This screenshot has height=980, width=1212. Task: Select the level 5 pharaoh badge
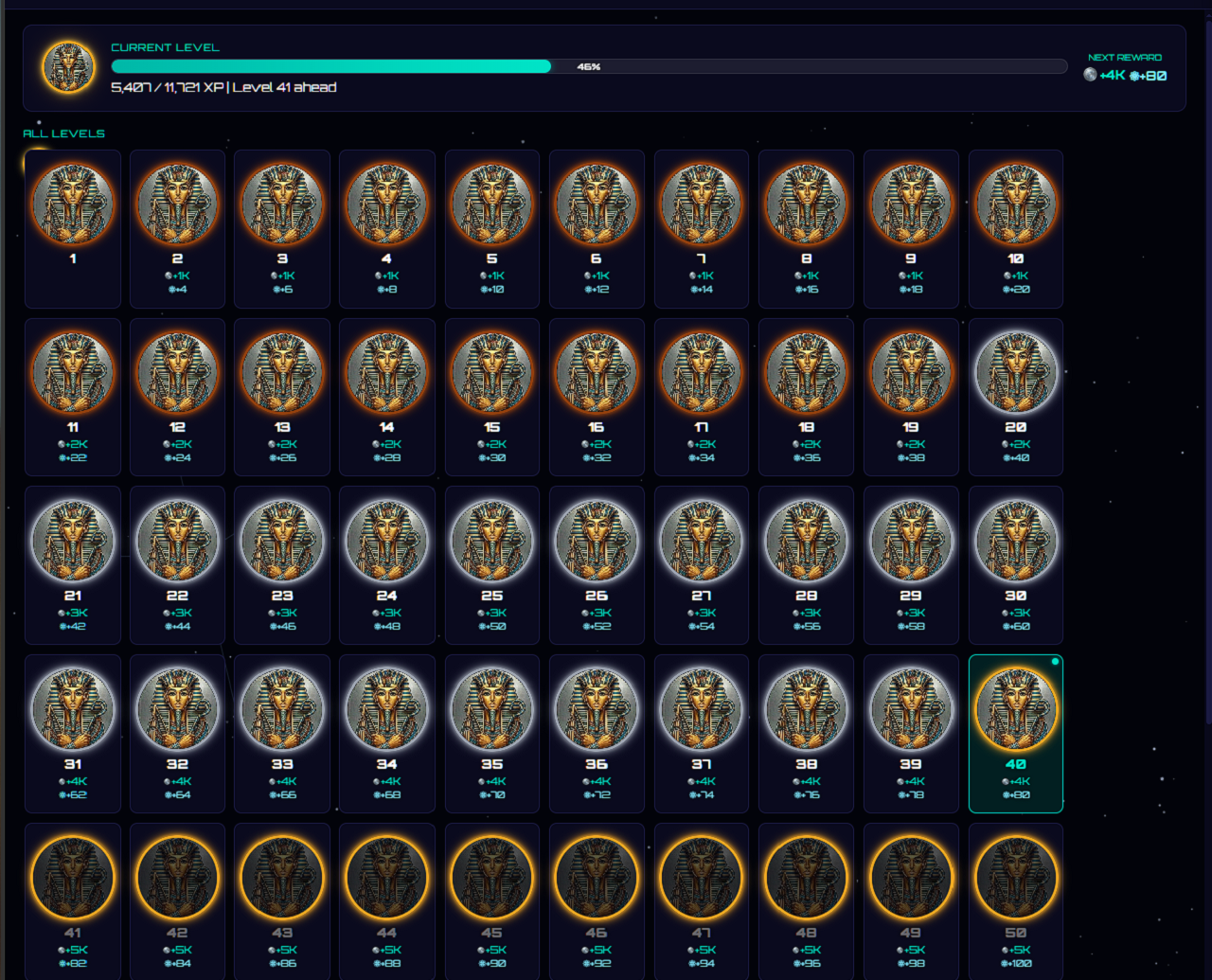pos(491,205)
